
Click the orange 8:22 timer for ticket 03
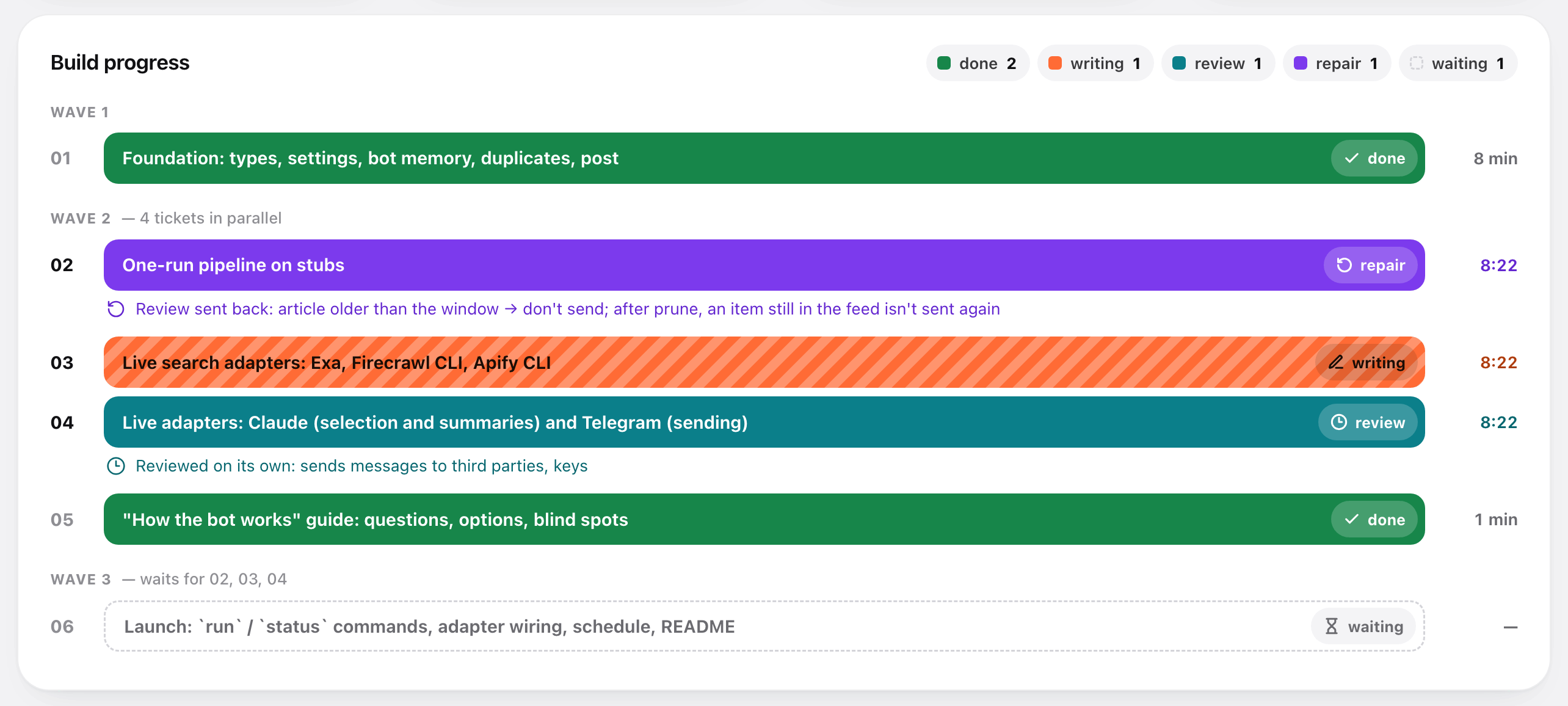1499,362
